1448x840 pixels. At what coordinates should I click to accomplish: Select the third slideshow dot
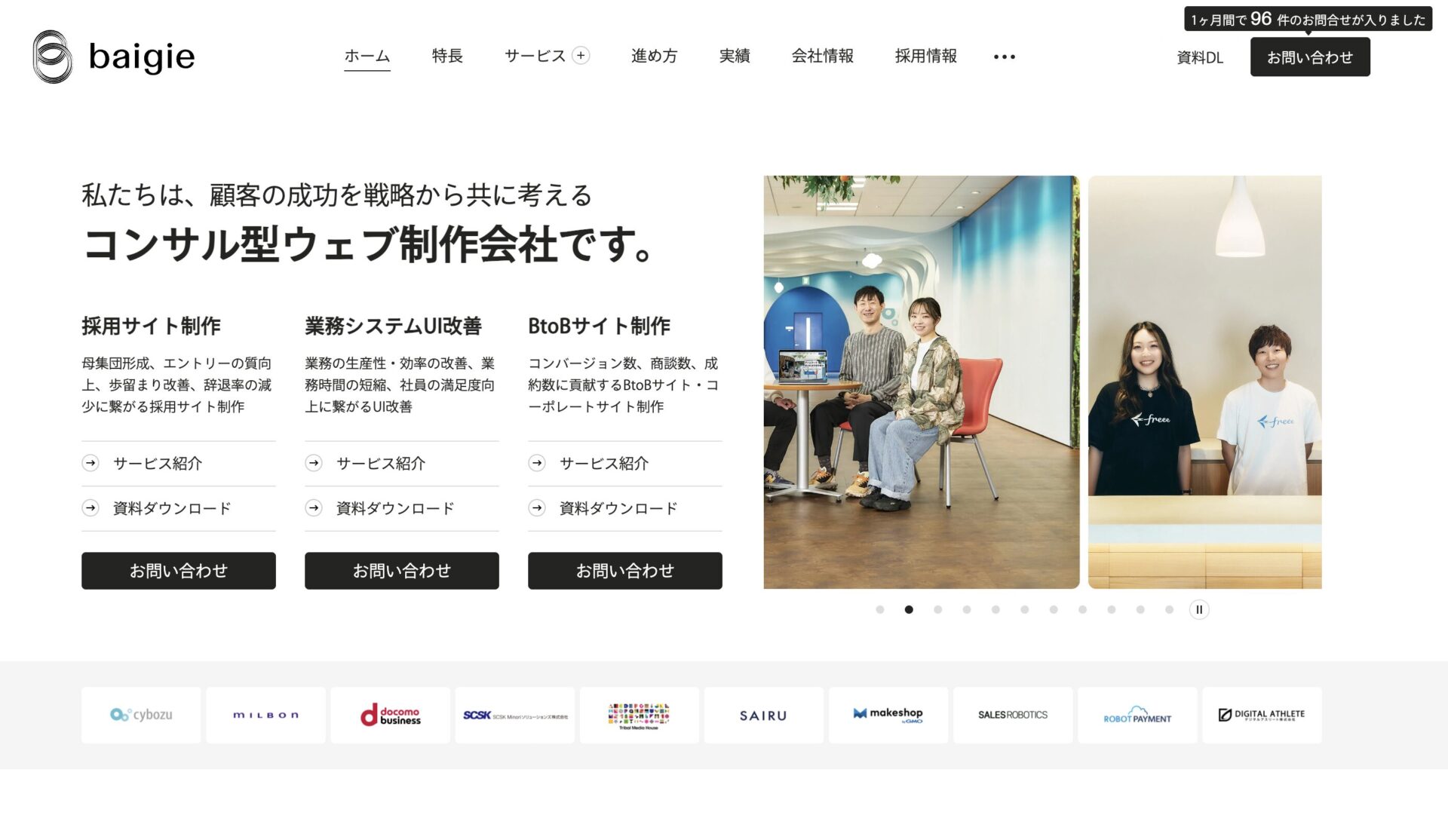[938, 609]
